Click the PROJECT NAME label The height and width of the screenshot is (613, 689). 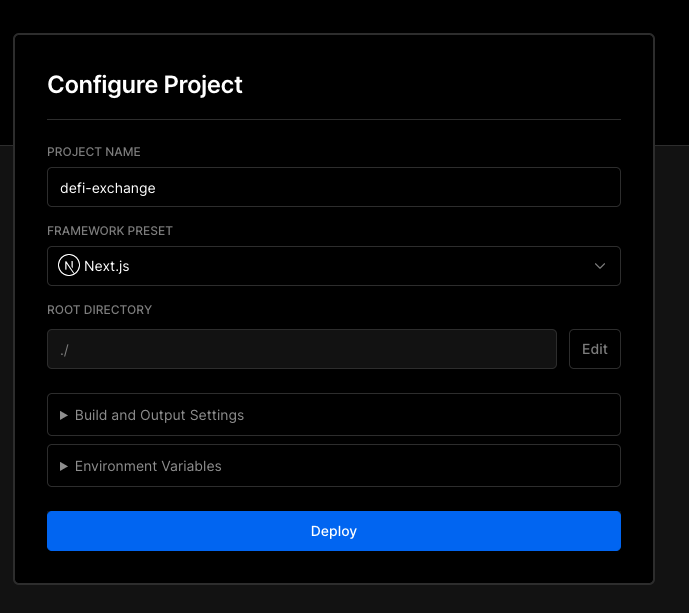tap(94, 152)
